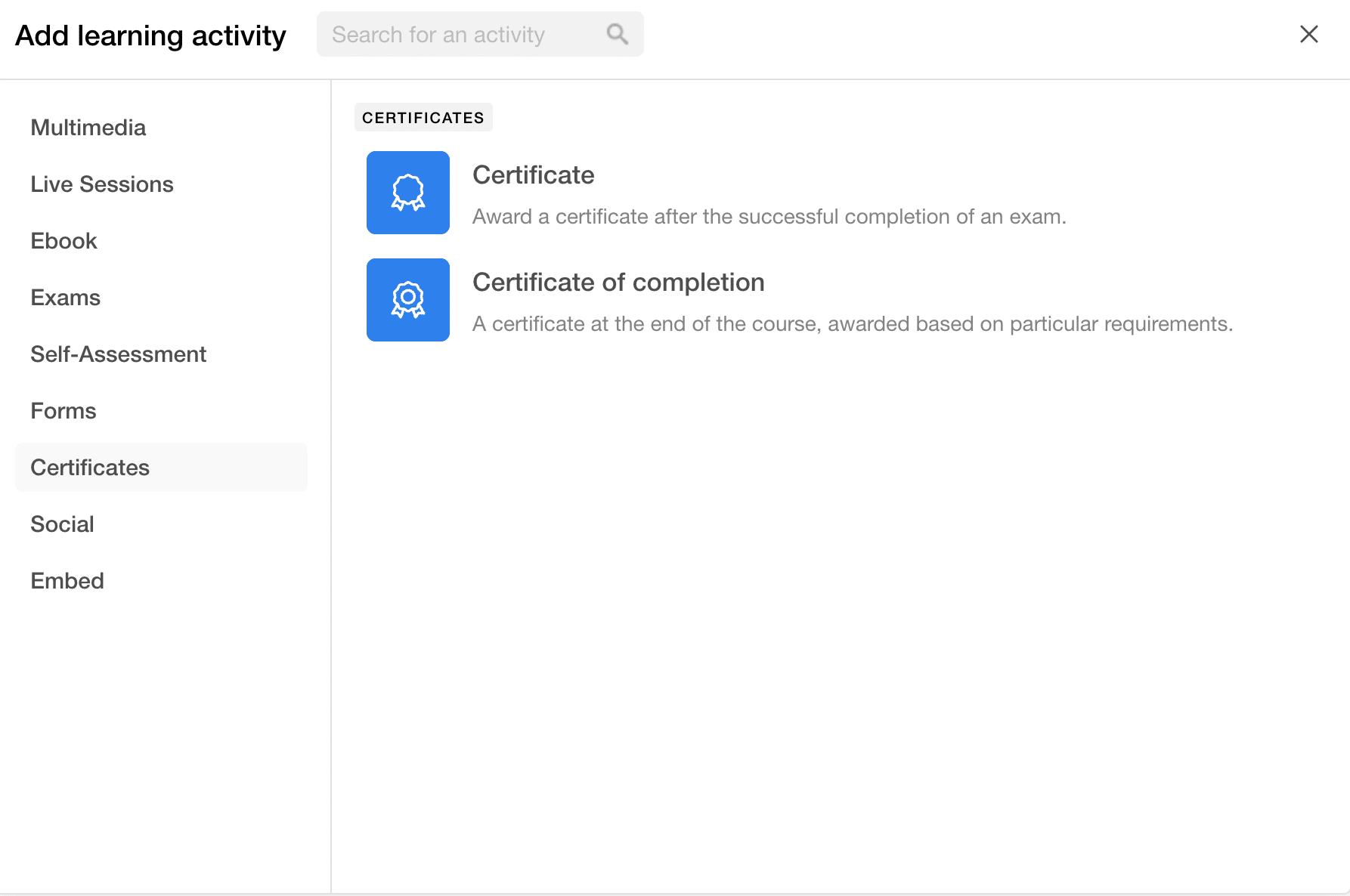Click the Certificate of completion badge icon
This screenshot has height=896, width=1350.
407,300
